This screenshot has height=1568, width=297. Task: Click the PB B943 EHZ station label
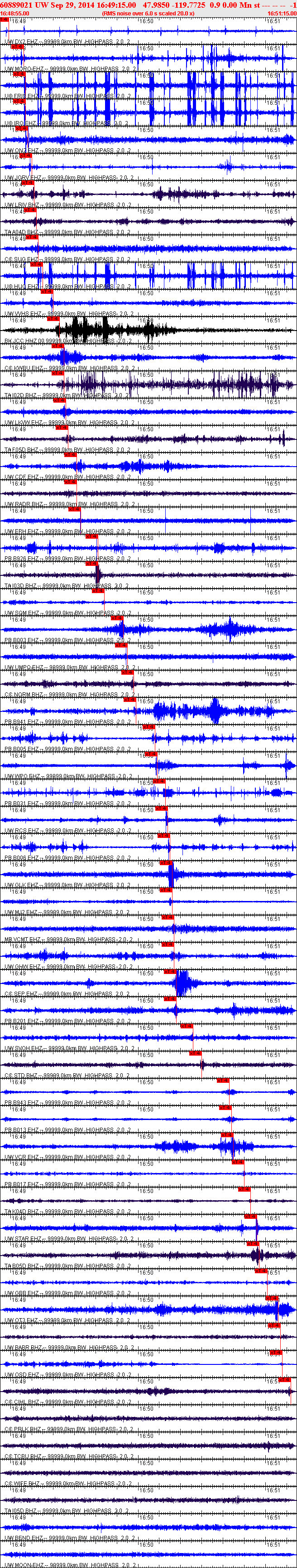[x=67, y=1103]
